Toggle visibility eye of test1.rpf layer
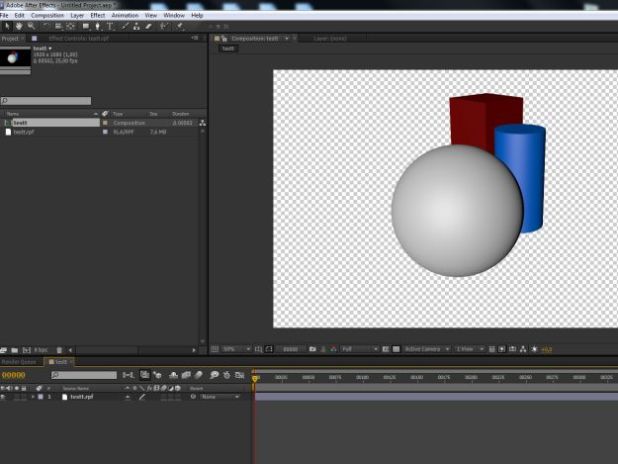The height and width of the screenshot is (464, 618). coord(5,397)
